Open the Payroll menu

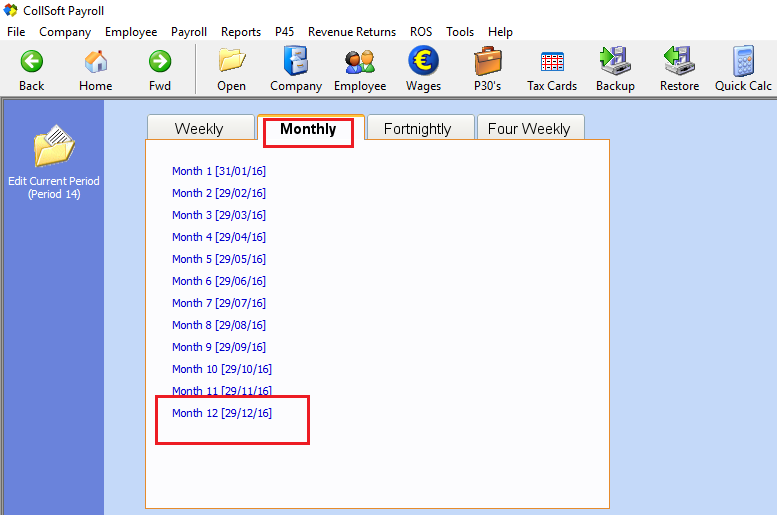(189, 32)
